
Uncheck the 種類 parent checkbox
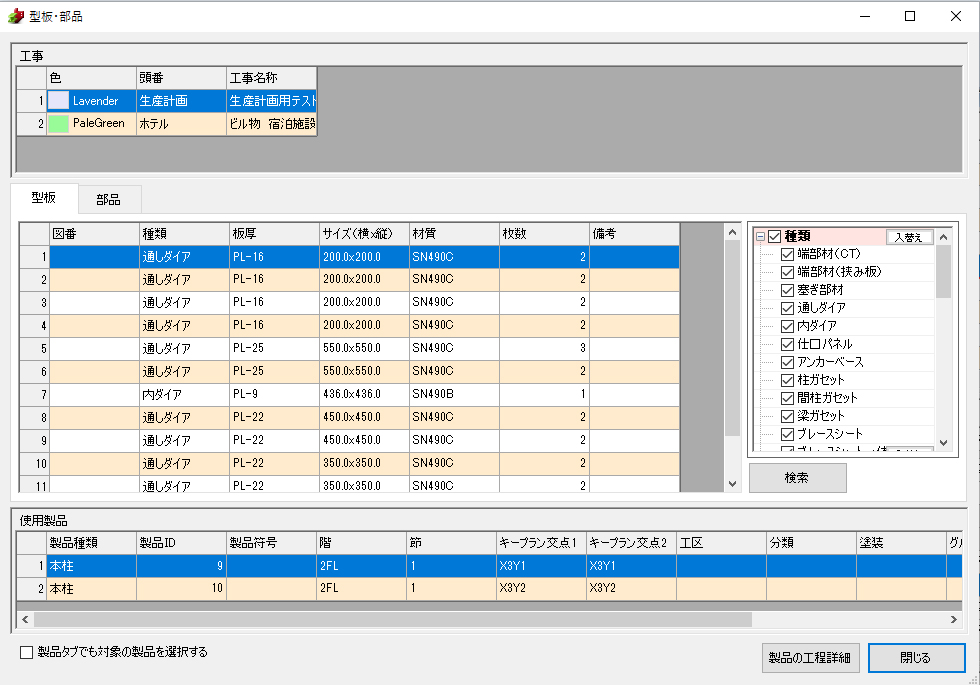[774, 237]
